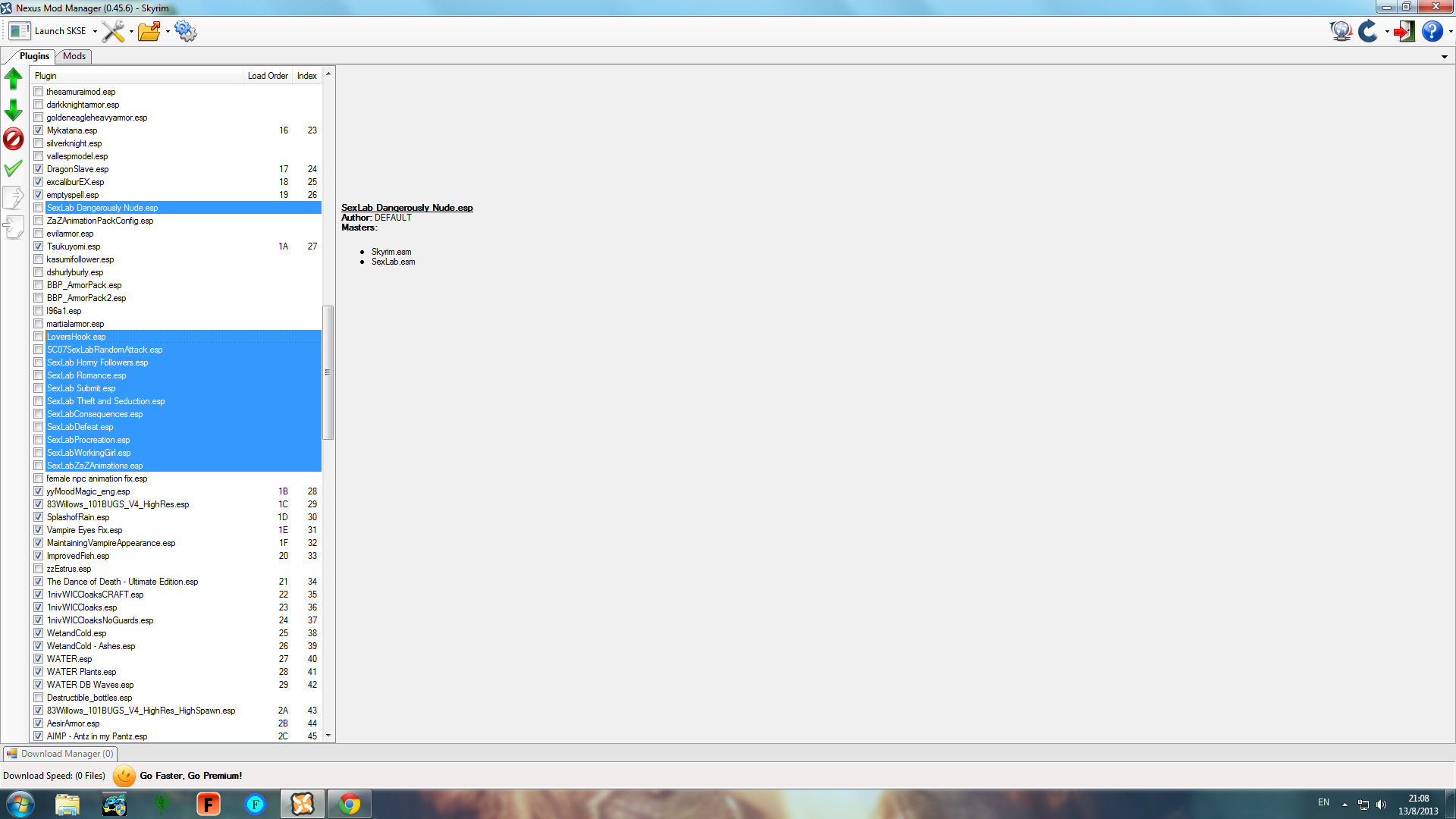Viewport: 1456px width, 819px height.
Task: Click the globe update-check icon
Action: (1340, 31)
